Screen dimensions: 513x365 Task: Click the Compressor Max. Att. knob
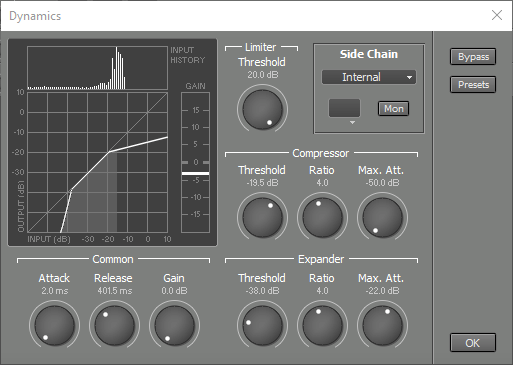(382, 218)
